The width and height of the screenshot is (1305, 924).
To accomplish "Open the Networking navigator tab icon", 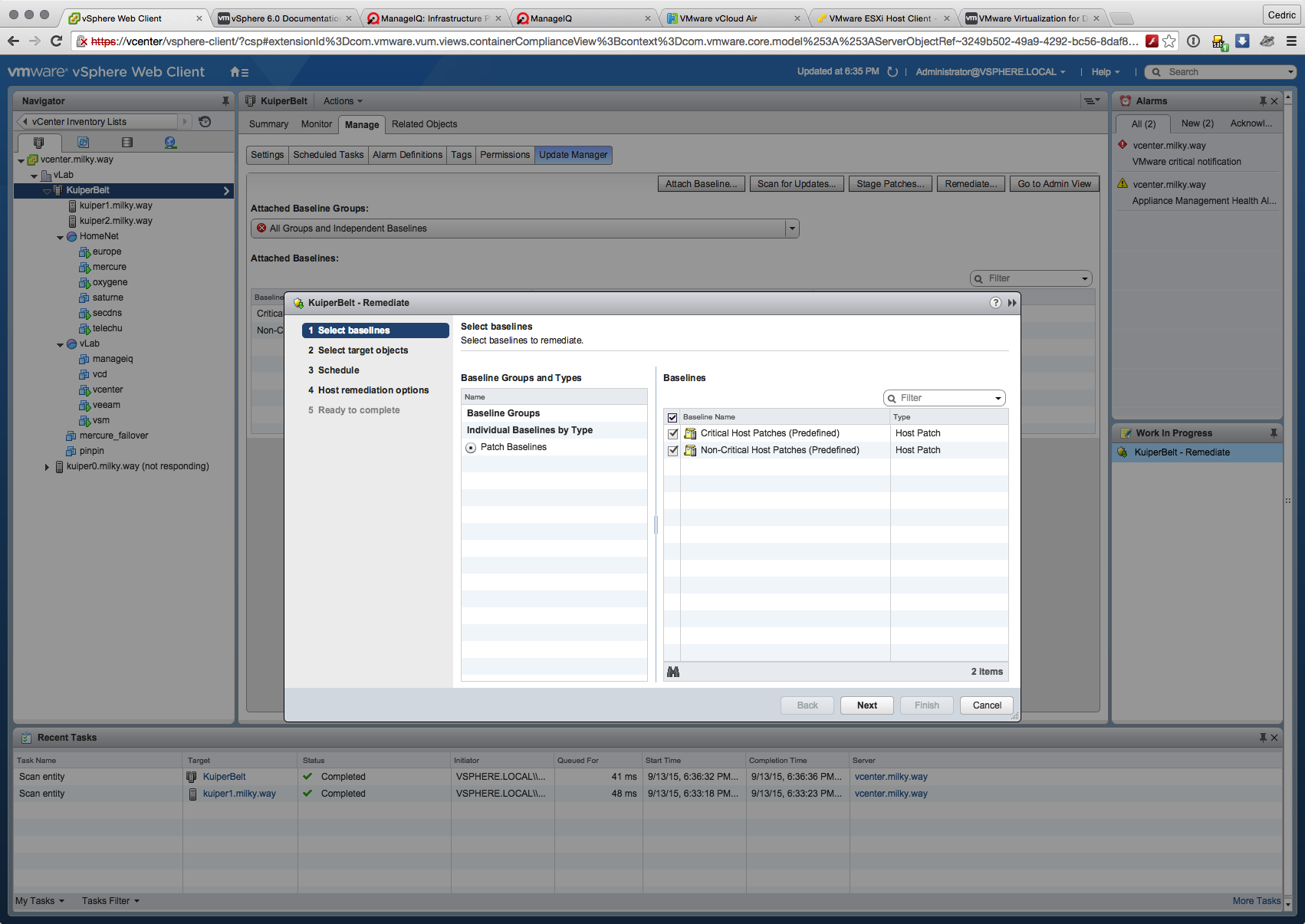I will 170,143.
